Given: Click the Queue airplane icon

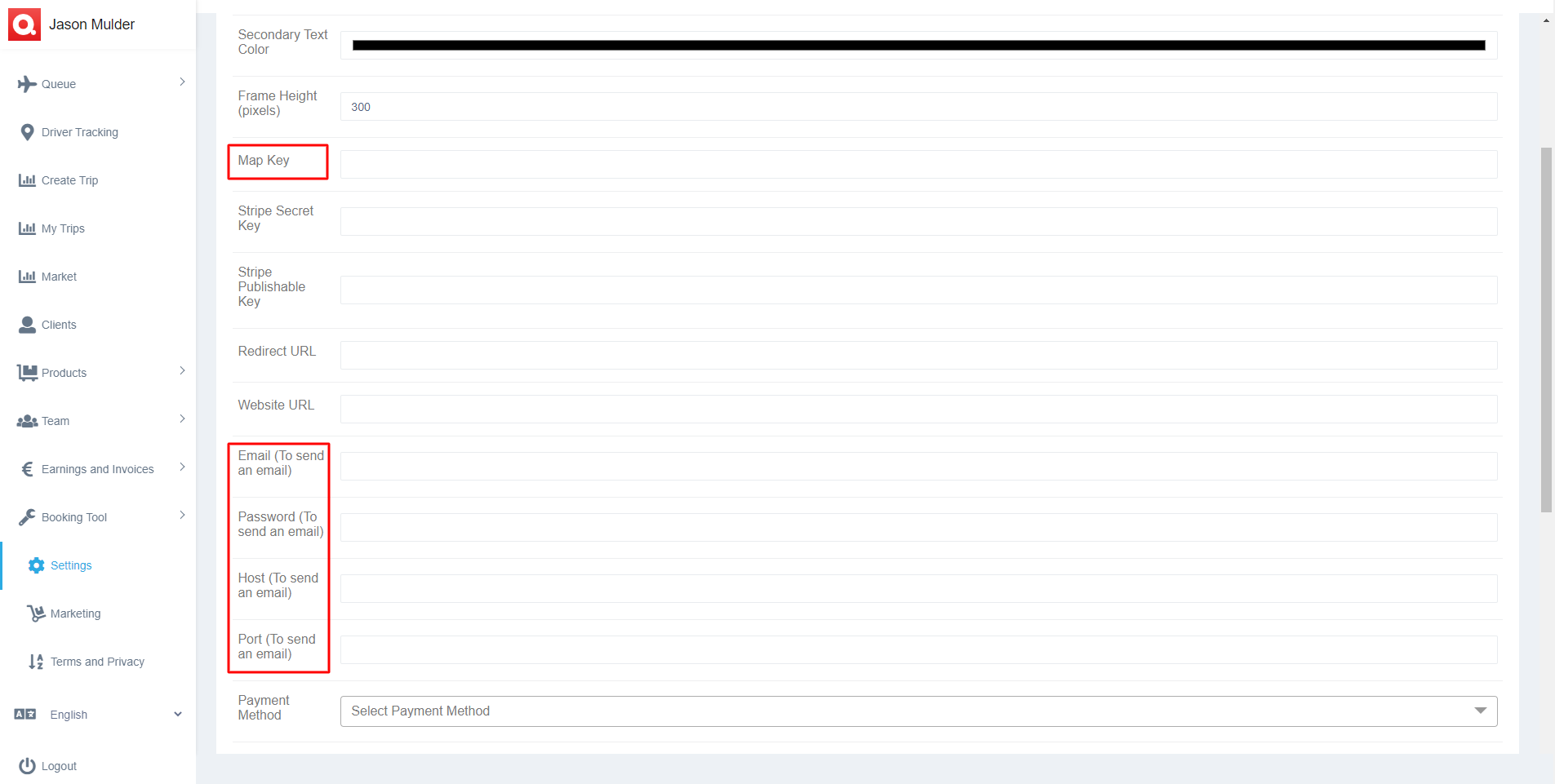Looking at the screenshot, I should point(27,84).
